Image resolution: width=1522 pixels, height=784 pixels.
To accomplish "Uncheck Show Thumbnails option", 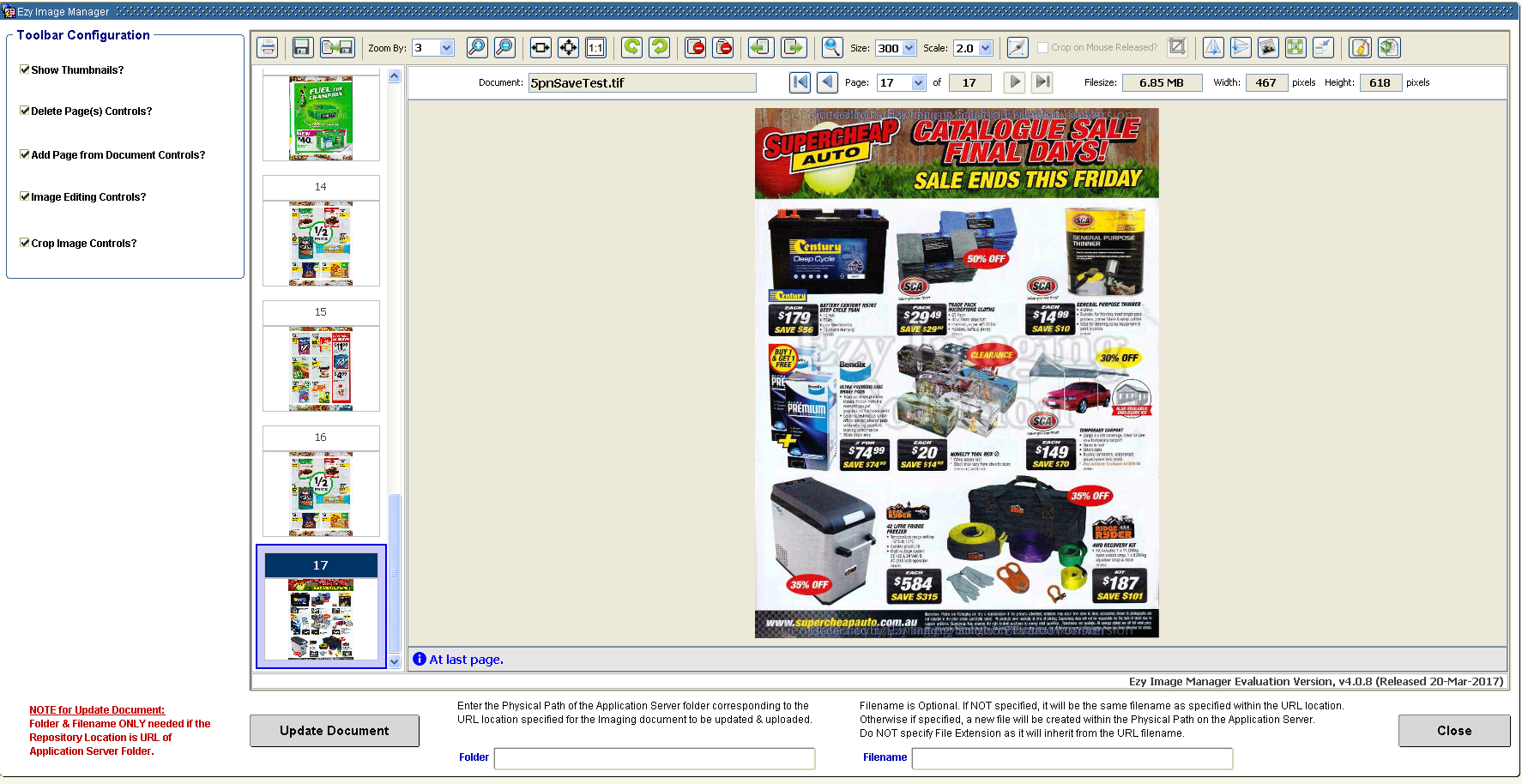I will tap(25, 69).
